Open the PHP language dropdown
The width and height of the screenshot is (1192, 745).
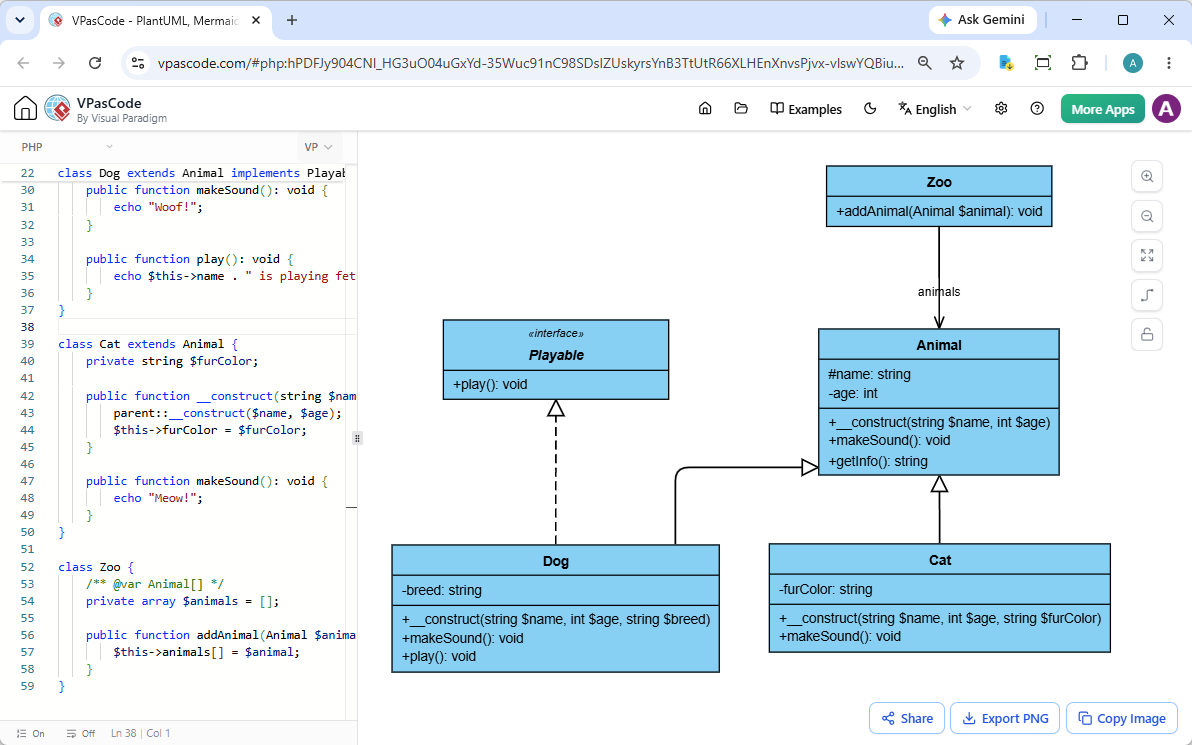(67, 147)
